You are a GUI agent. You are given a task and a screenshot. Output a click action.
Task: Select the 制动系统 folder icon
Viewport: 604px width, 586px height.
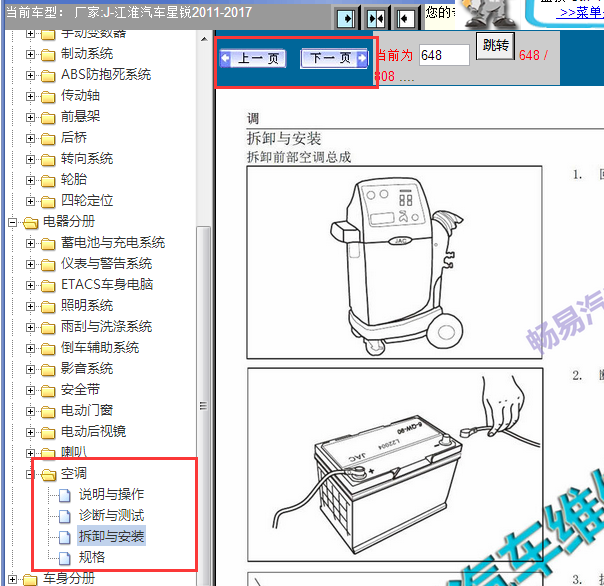(x=48, y=55)
